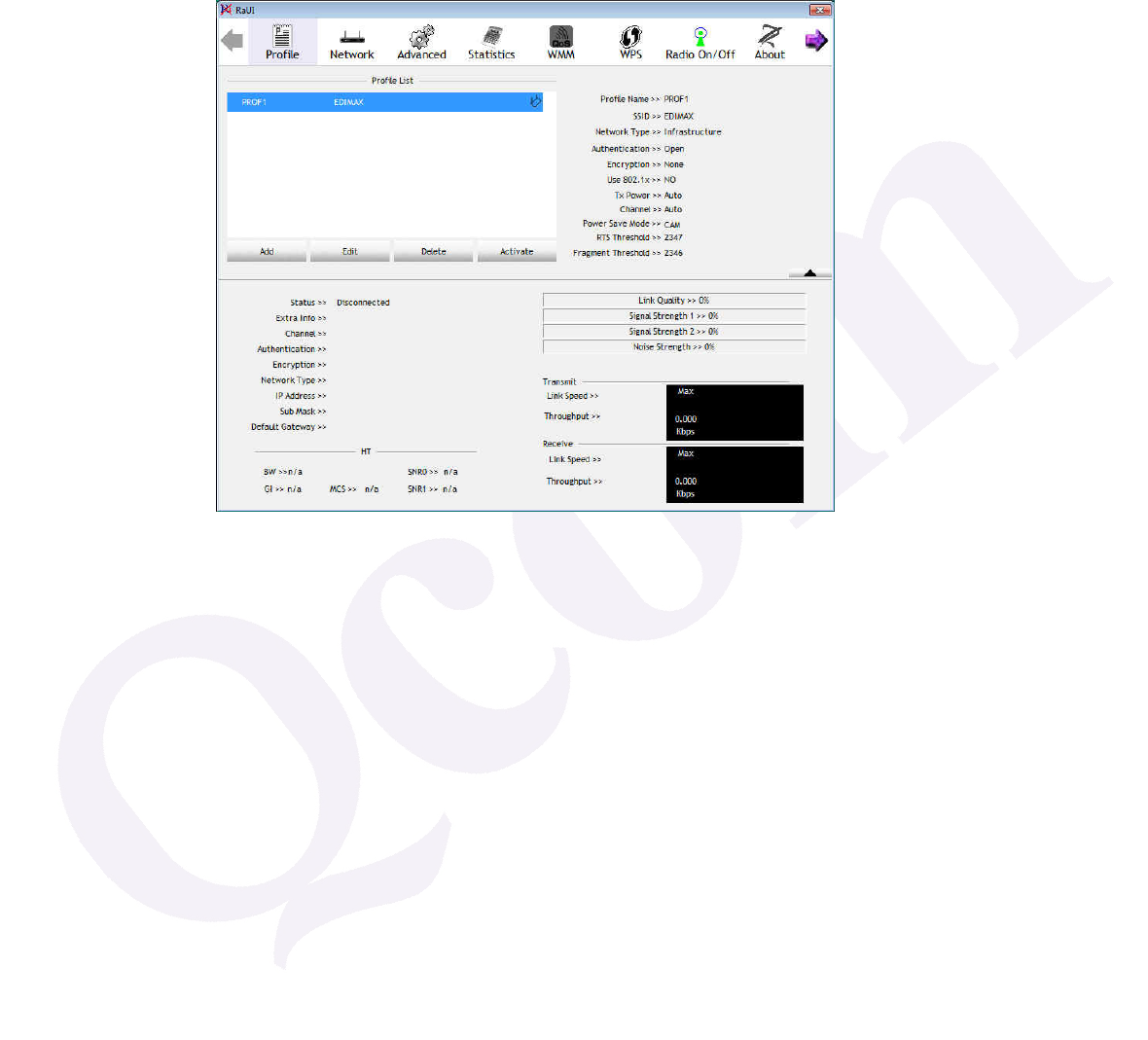Click the Authentication Open value
Viewport: 1148px width, 1040px height.
point(674,149)
